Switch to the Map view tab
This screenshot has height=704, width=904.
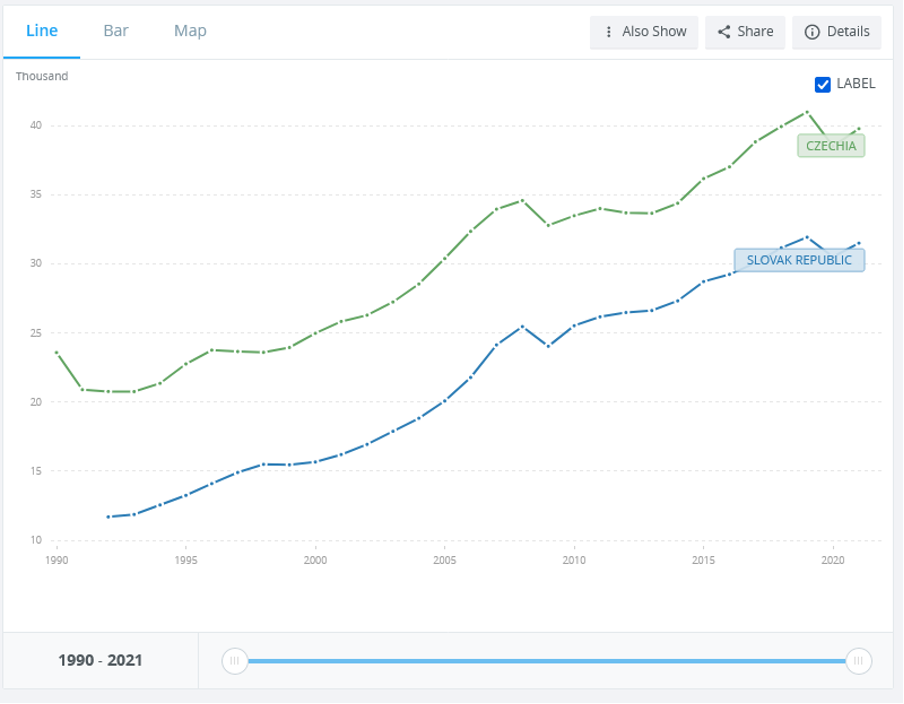(190, 30)
